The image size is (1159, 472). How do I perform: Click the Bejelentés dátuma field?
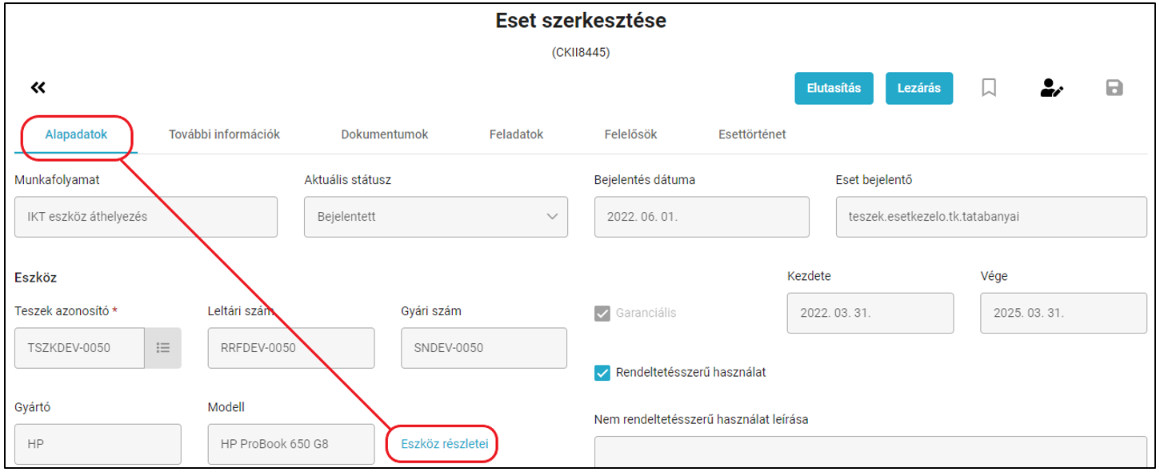pyautogui.click(x=701, y=217)
